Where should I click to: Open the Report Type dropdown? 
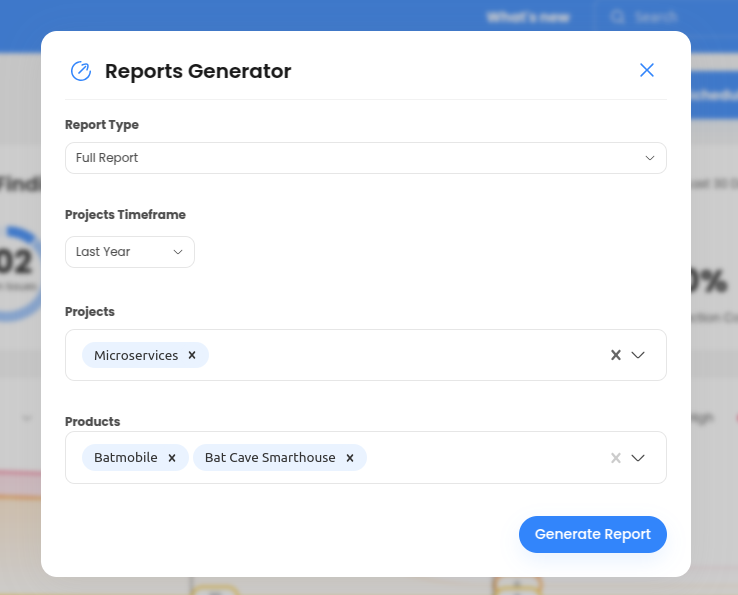[366, 158]
